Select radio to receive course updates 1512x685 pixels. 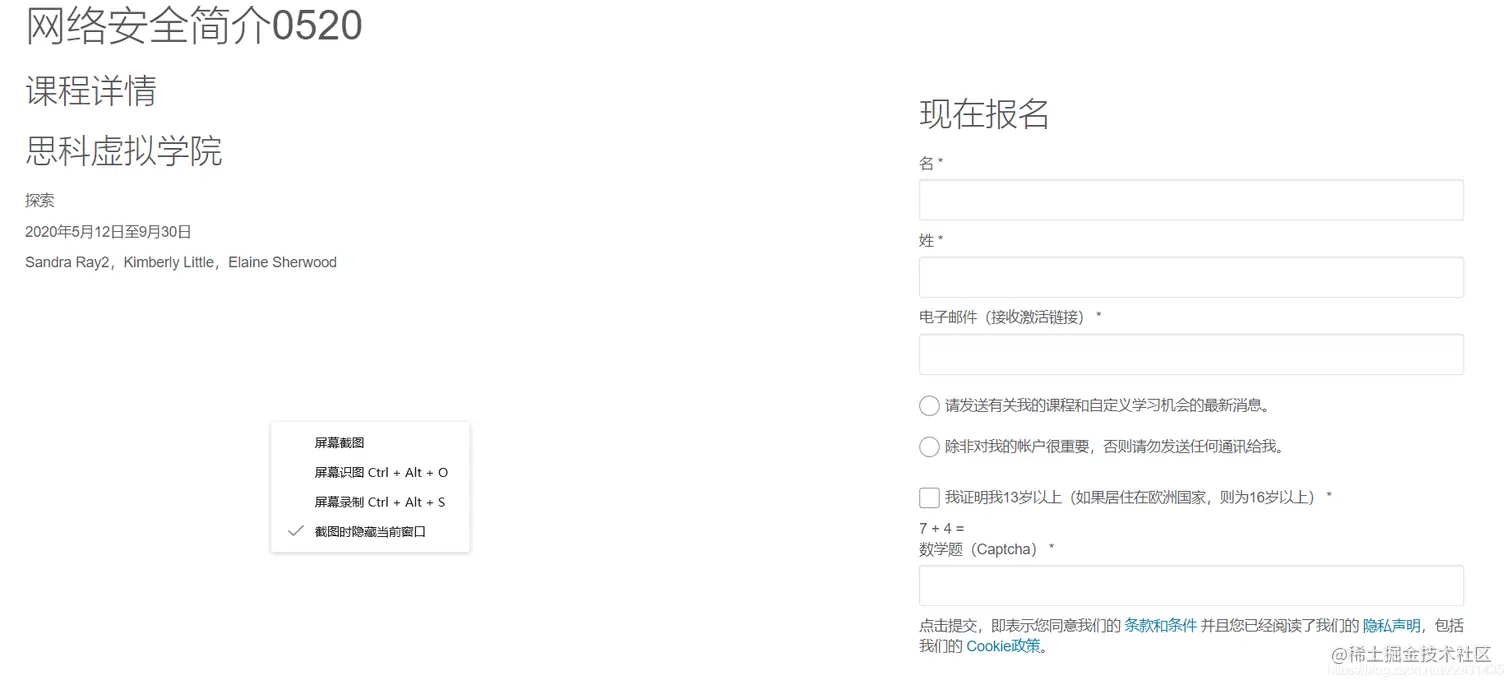pyautogui.click(x=928, y=405)
